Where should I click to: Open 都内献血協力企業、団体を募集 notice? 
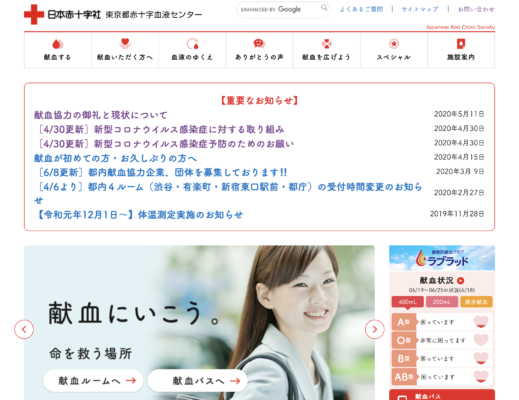click(162, 172)
